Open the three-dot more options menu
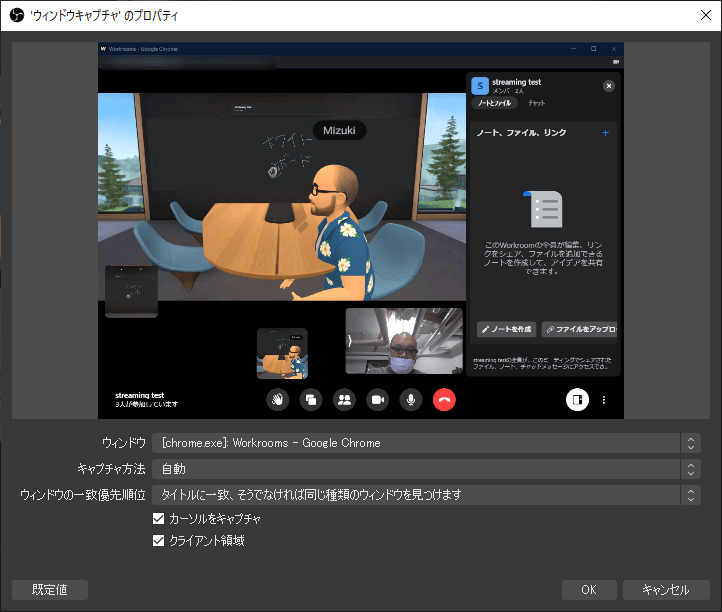This screenshot has width=722, height=612. [x=604, y=399]
